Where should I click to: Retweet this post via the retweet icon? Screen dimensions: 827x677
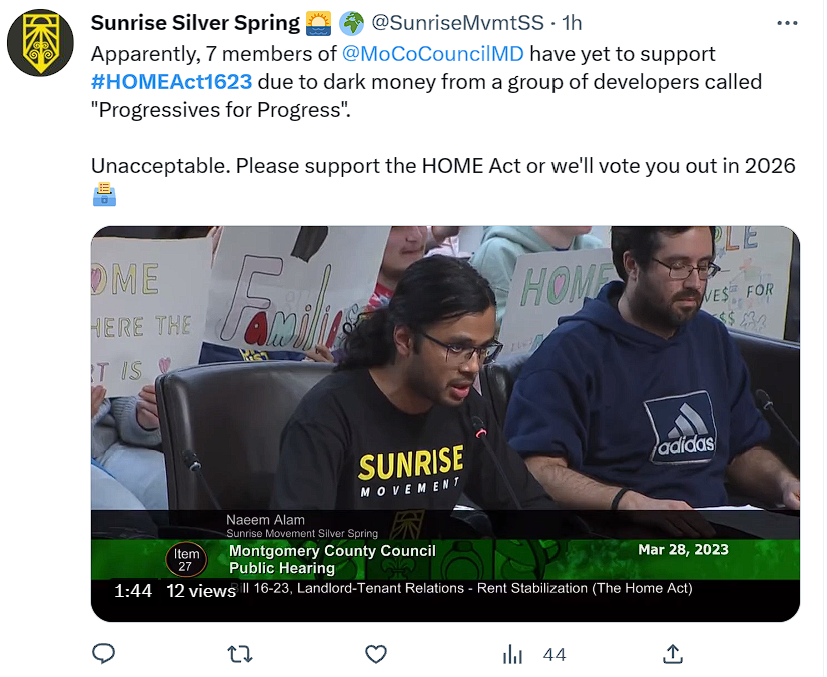coord(239,654)
